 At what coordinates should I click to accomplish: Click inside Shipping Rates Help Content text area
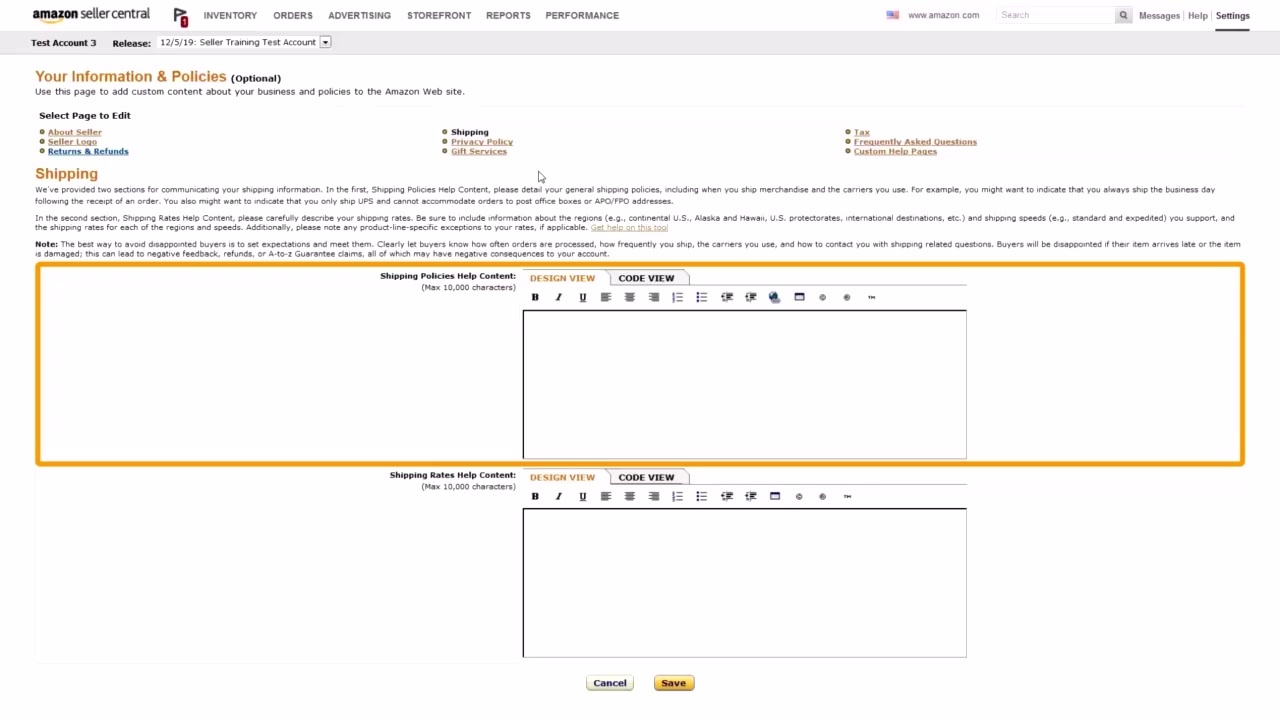(x=744, y=583)
